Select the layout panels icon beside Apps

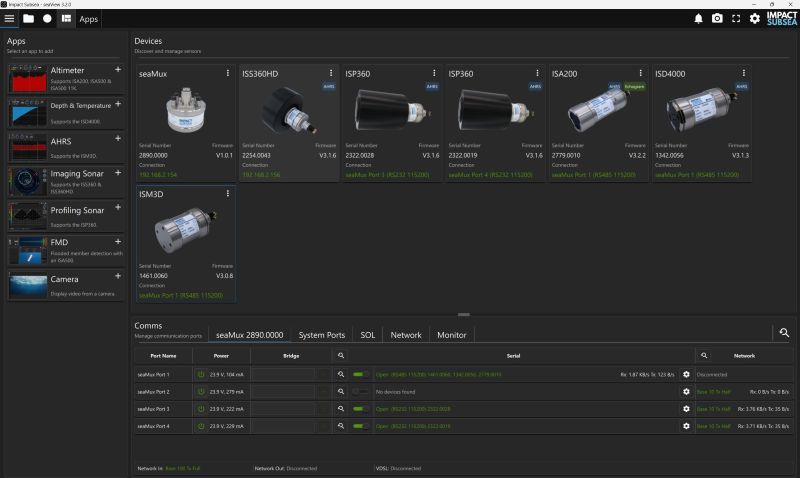pyautogui.click(x=66, y=19)
